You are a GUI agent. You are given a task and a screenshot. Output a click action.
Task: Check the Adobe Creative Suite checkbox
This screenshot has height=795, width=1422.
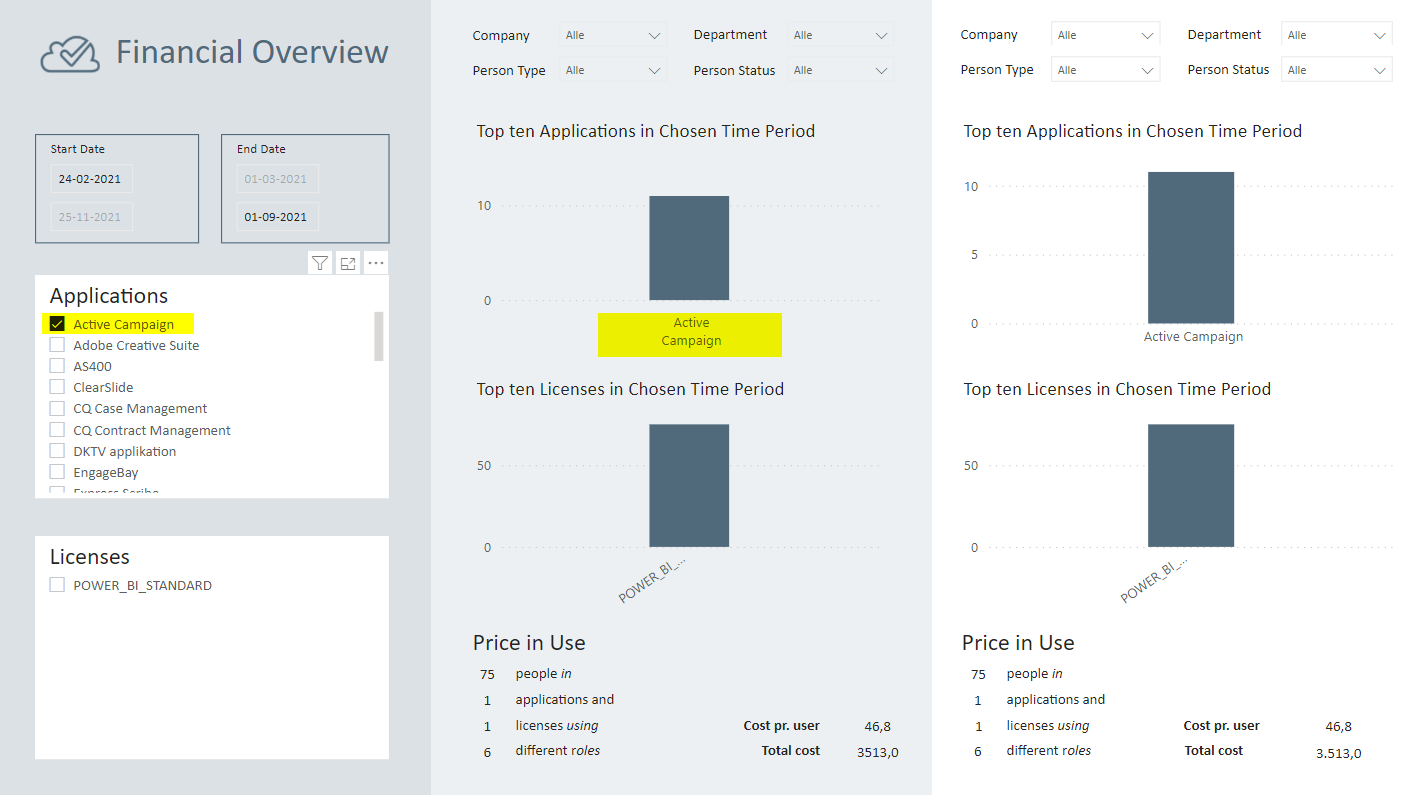tap(57, 345)
